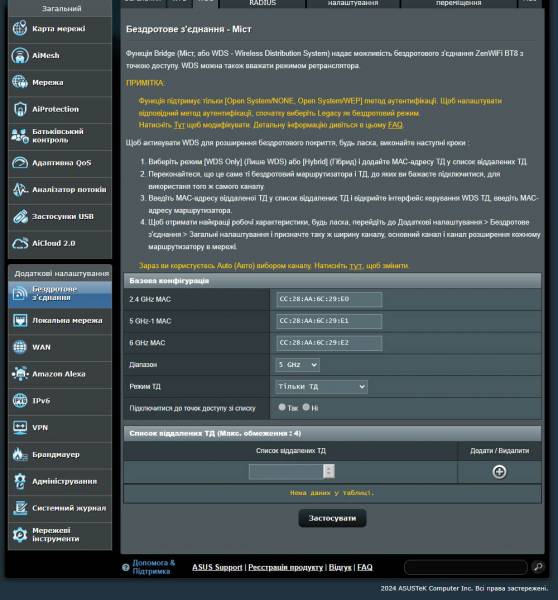Open Локальна мережа icon

click(20, 320)
